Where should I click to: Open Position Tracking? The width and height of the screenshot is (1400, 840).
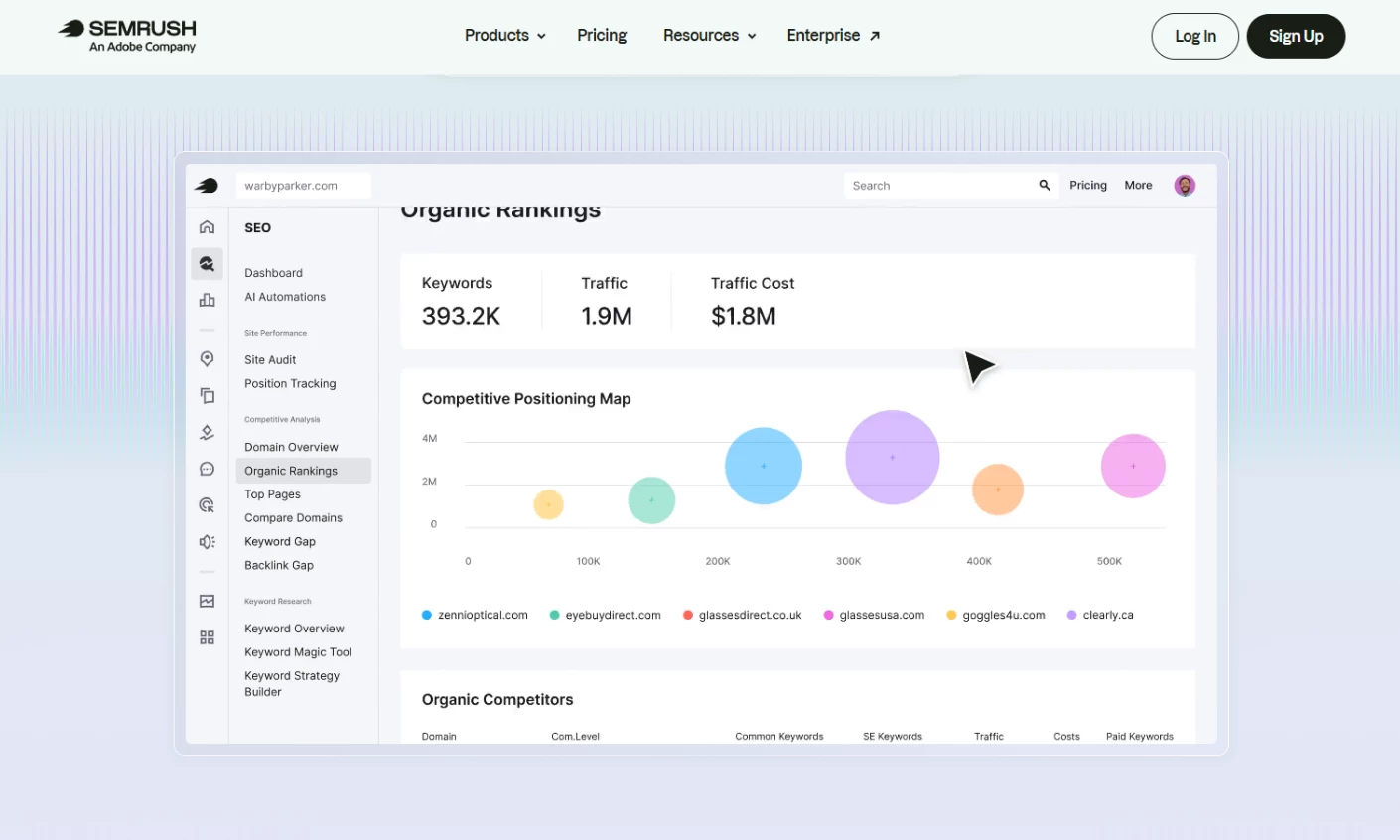[290, 384]
